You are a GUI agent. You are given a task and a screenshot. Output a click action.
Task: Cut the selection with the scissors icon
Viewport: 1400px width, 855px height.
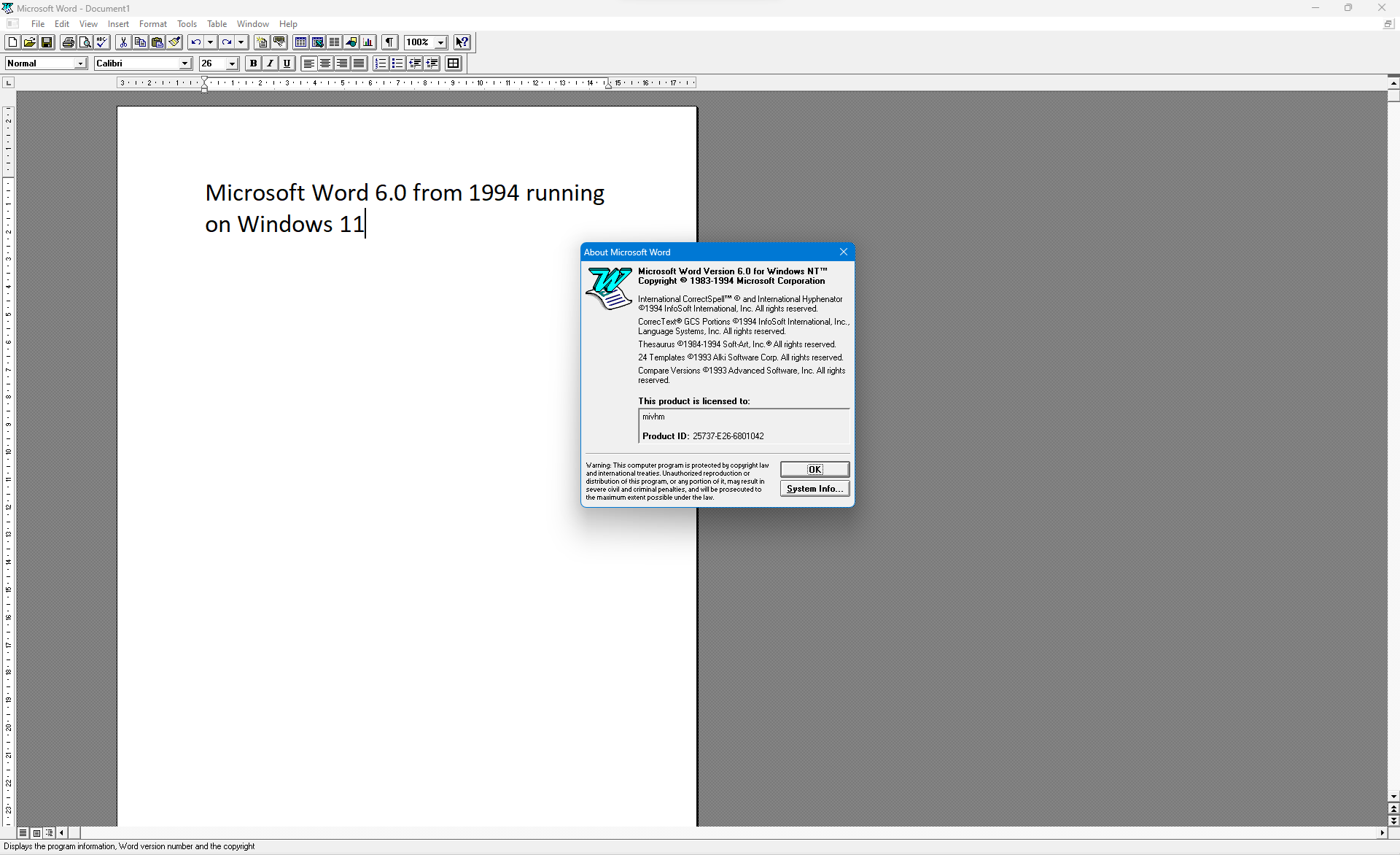(123, 42)
